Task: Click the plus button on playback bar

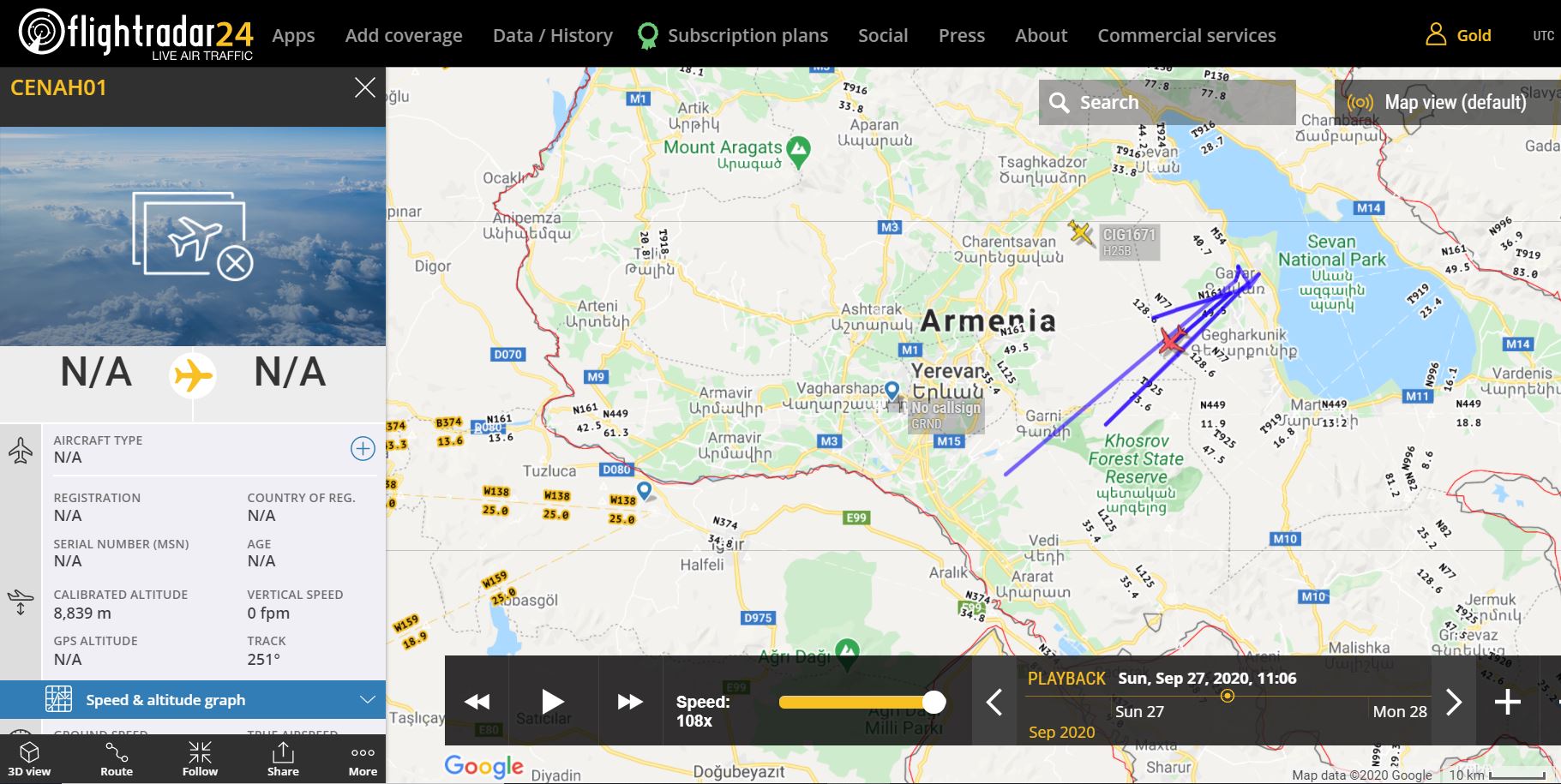Action: coord(1508,703)
